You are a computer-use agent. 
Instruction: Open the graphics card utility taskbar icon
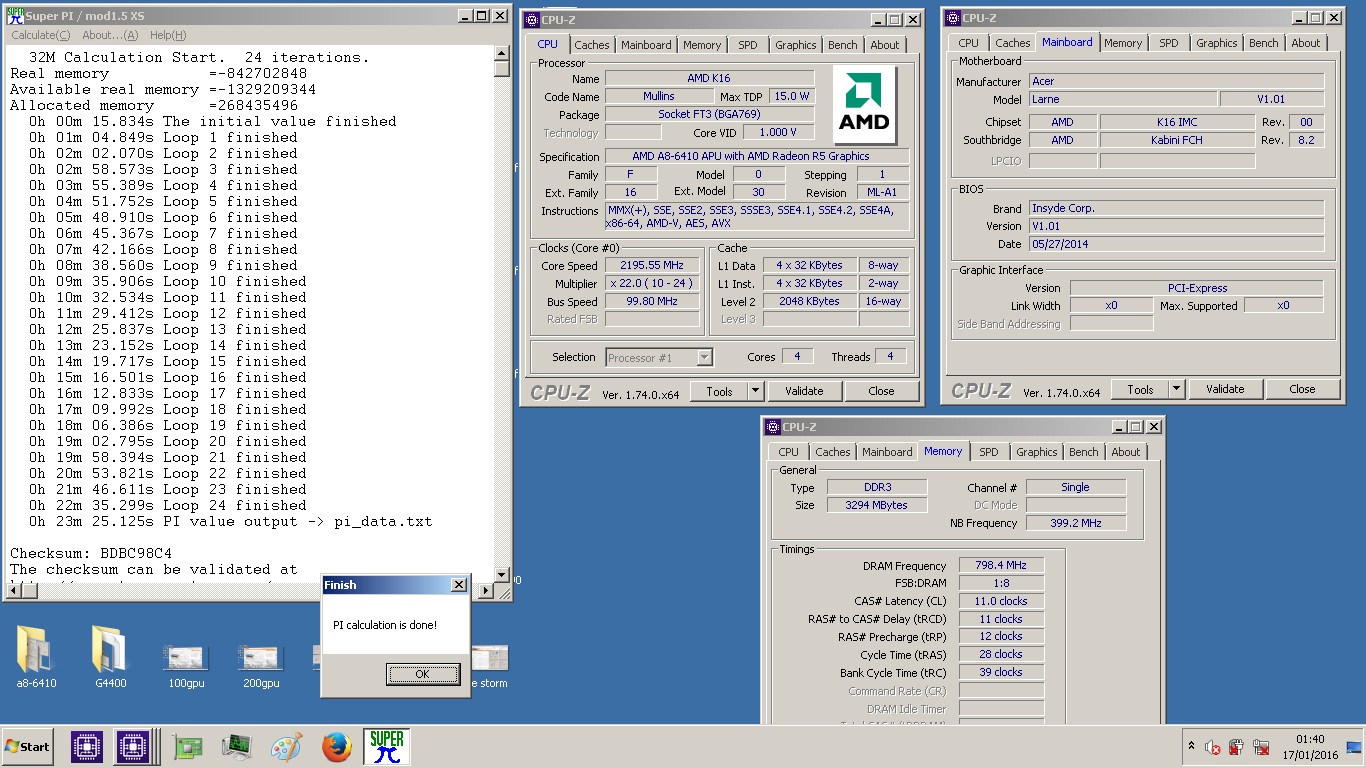(x=187, y=747)
